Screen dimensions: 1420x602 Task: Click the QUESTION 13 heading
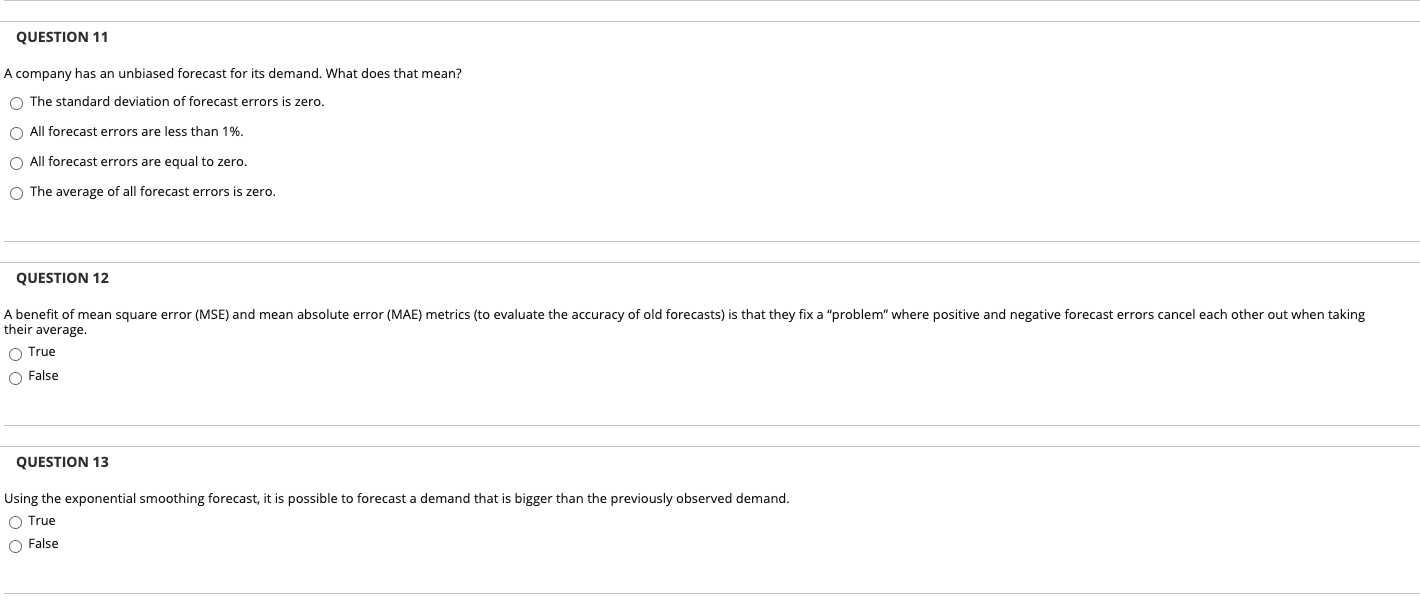pos(61,461)
